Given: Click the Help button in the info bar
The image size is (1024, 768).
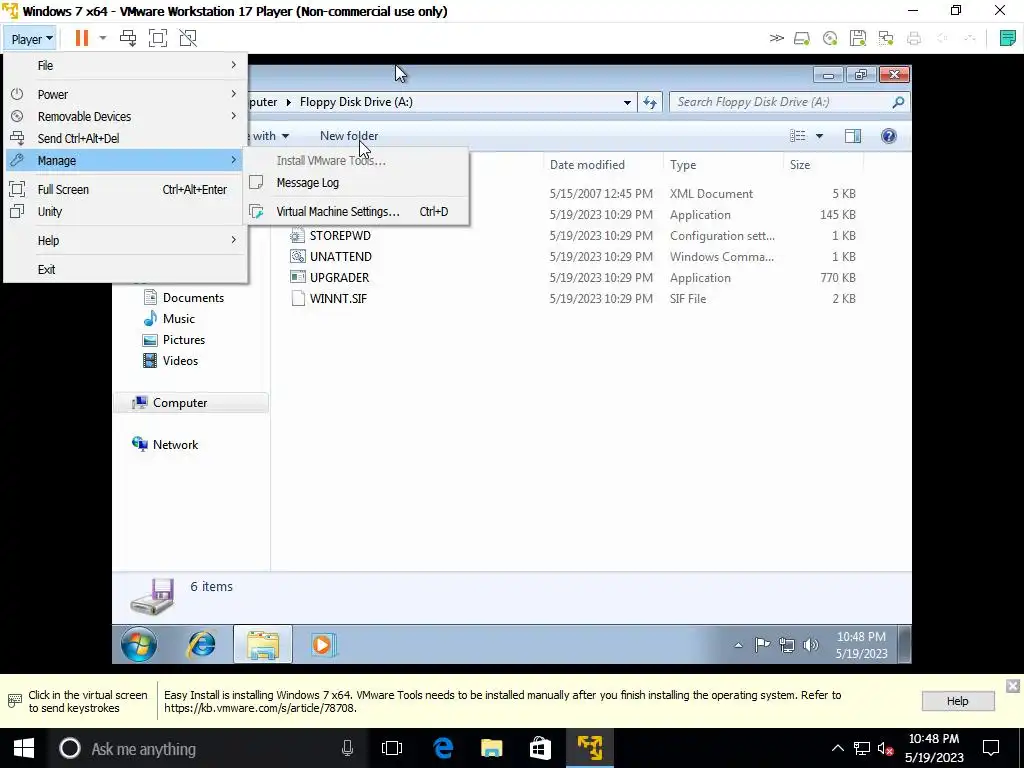Looking at the screenshot, I should coord(958,701).
